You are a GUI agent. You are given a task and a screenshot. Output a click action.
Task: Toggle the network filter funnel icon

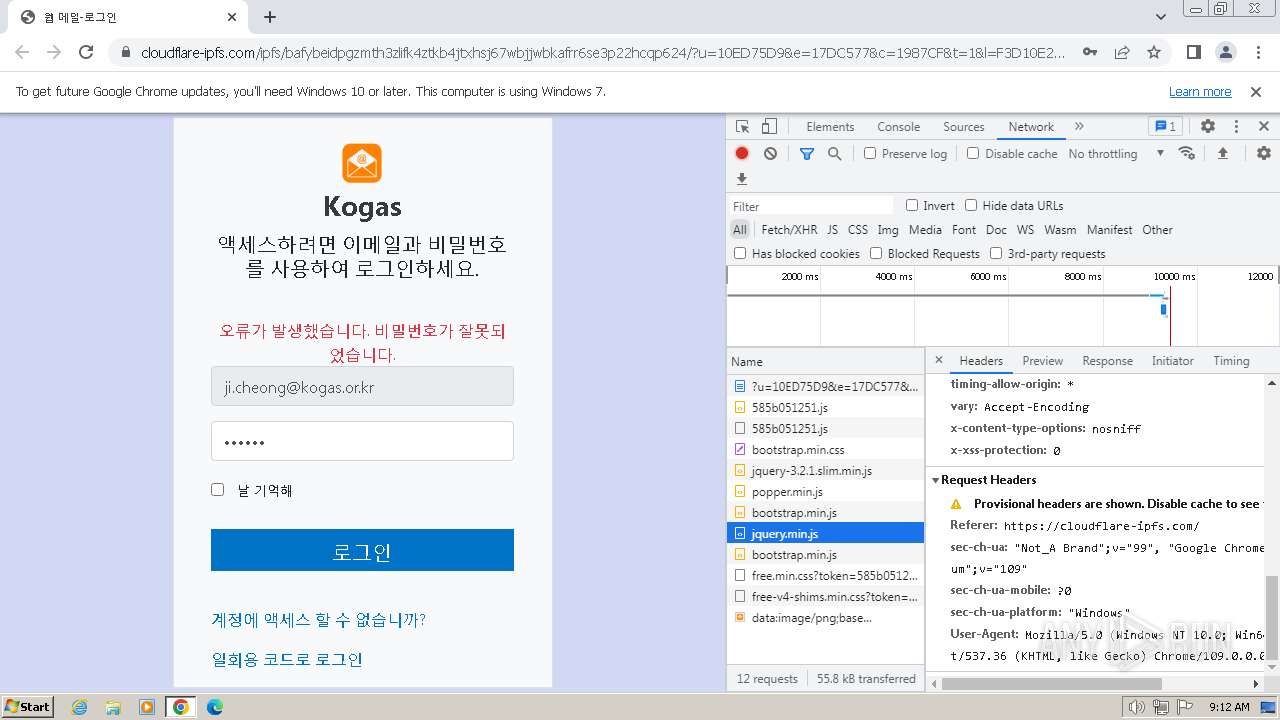(x=807, y=153)
